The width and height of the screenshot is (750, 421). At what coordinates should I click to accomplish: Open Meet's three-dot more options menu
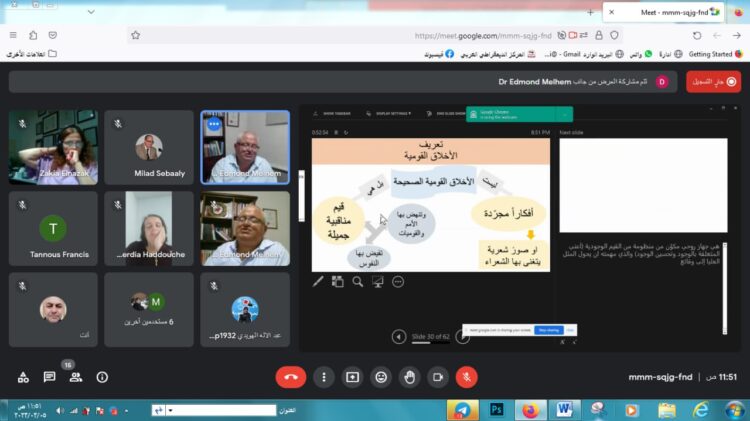tap(324, 377)
